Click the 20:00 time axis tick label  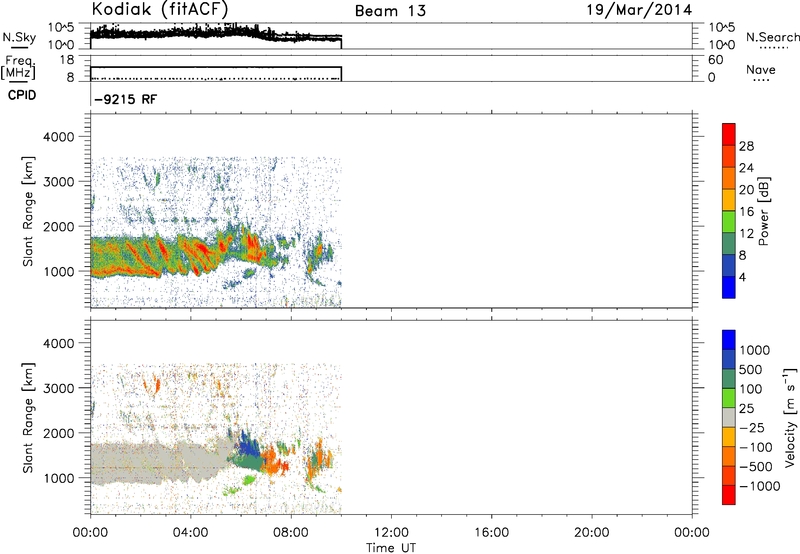pos(591,533)
